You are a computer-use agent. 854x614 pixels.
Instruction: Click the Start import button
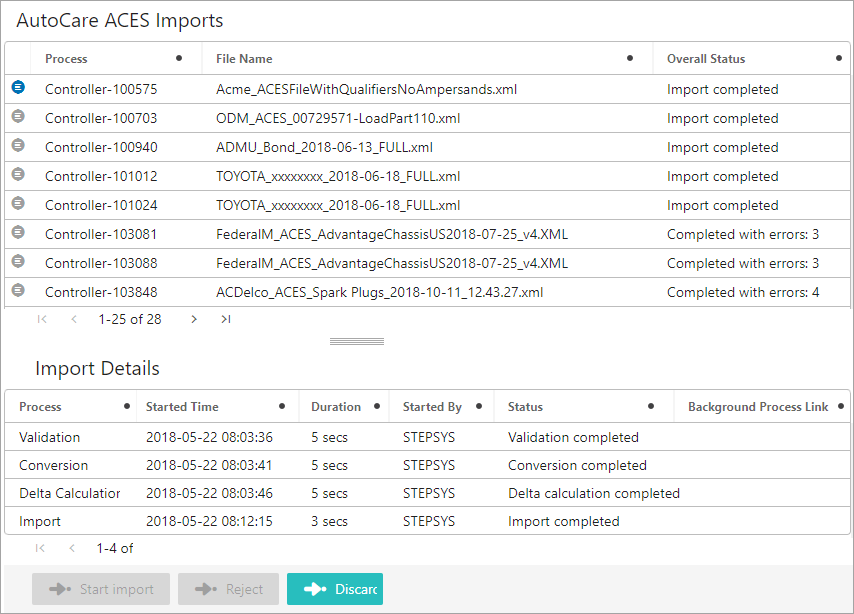click(x=101, y=589)
